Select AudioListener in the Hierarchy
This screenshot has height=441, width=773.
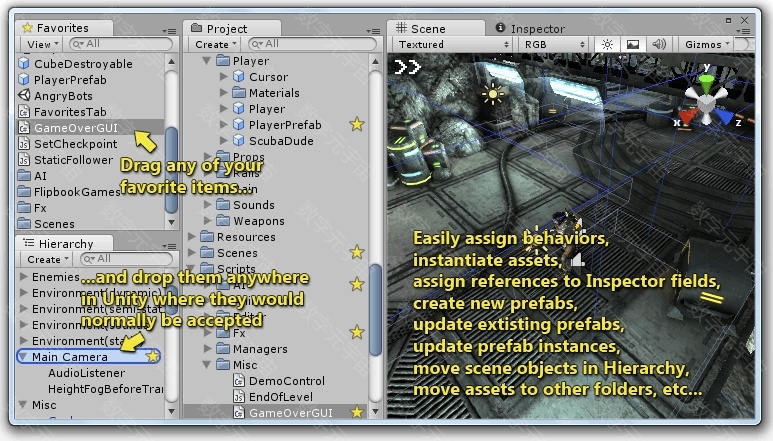pos(86,373)
